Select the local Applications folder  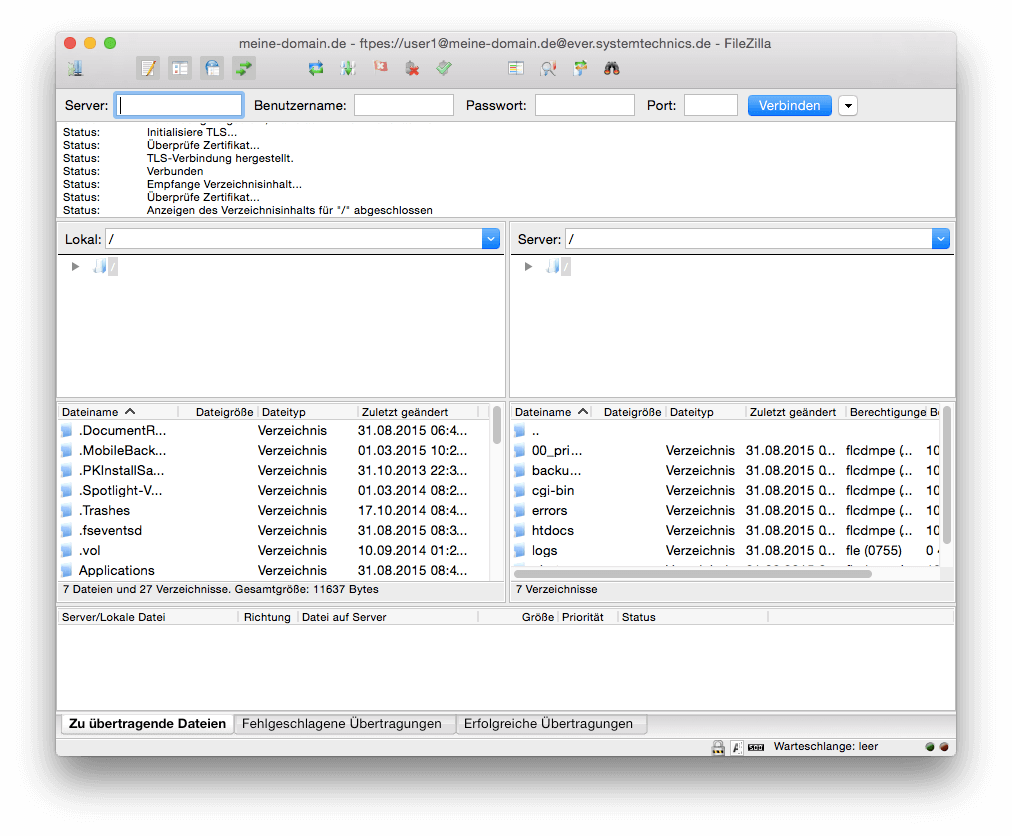tap(274, 571)
